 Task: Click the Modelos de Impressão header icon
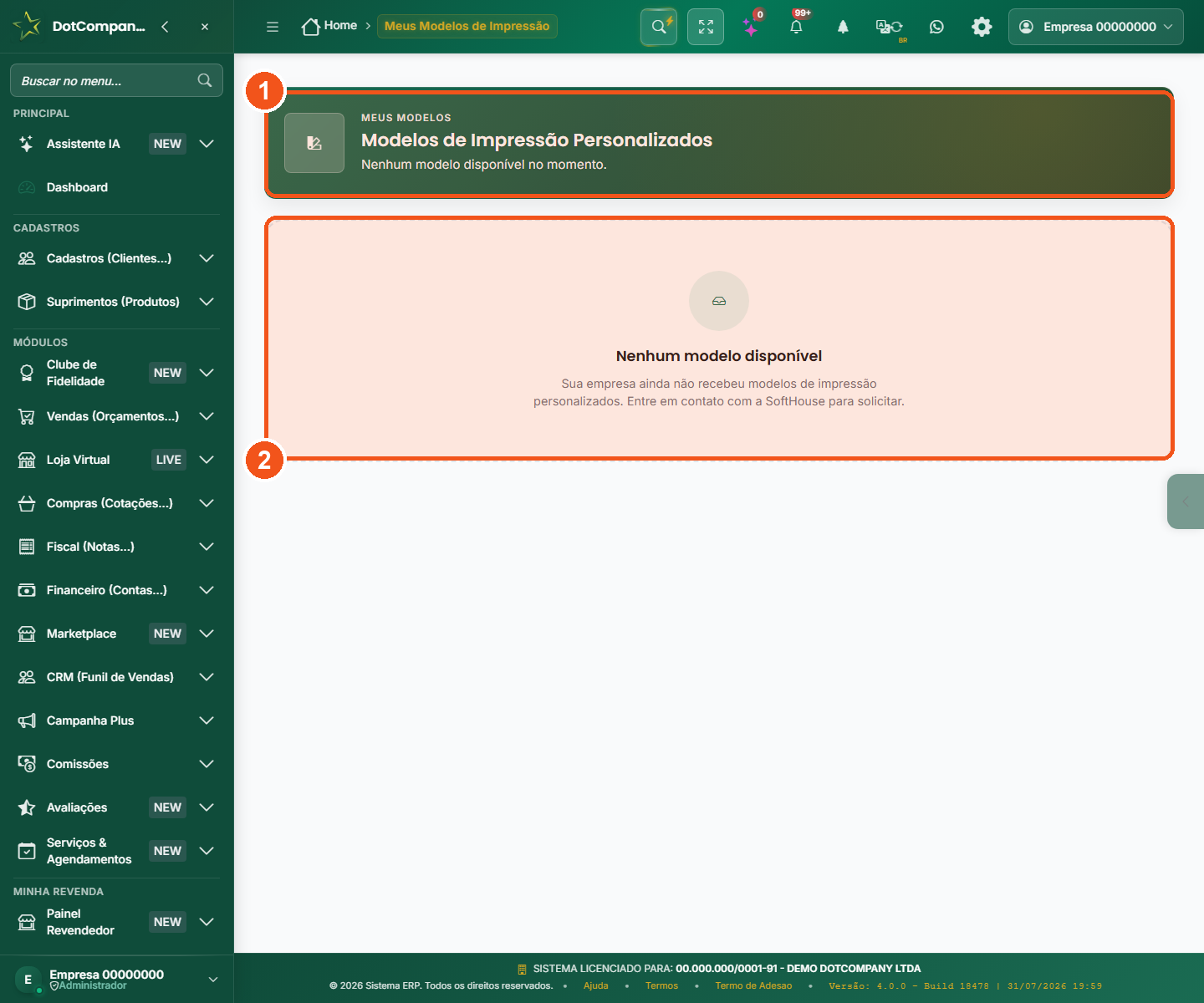[314, 143]
